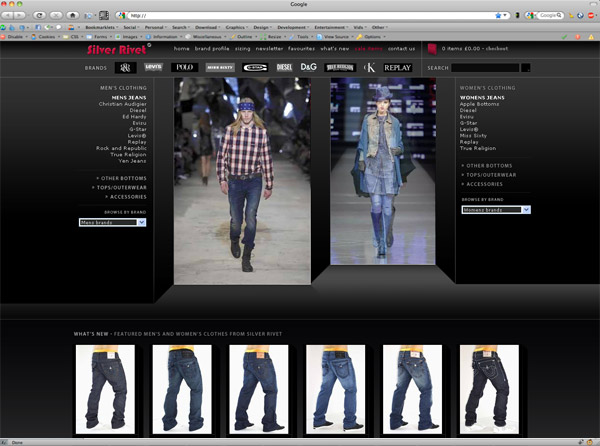This screenshot has height=446, width=600.
Task: Click the G-Star brand logo
Action: point(253,67)
